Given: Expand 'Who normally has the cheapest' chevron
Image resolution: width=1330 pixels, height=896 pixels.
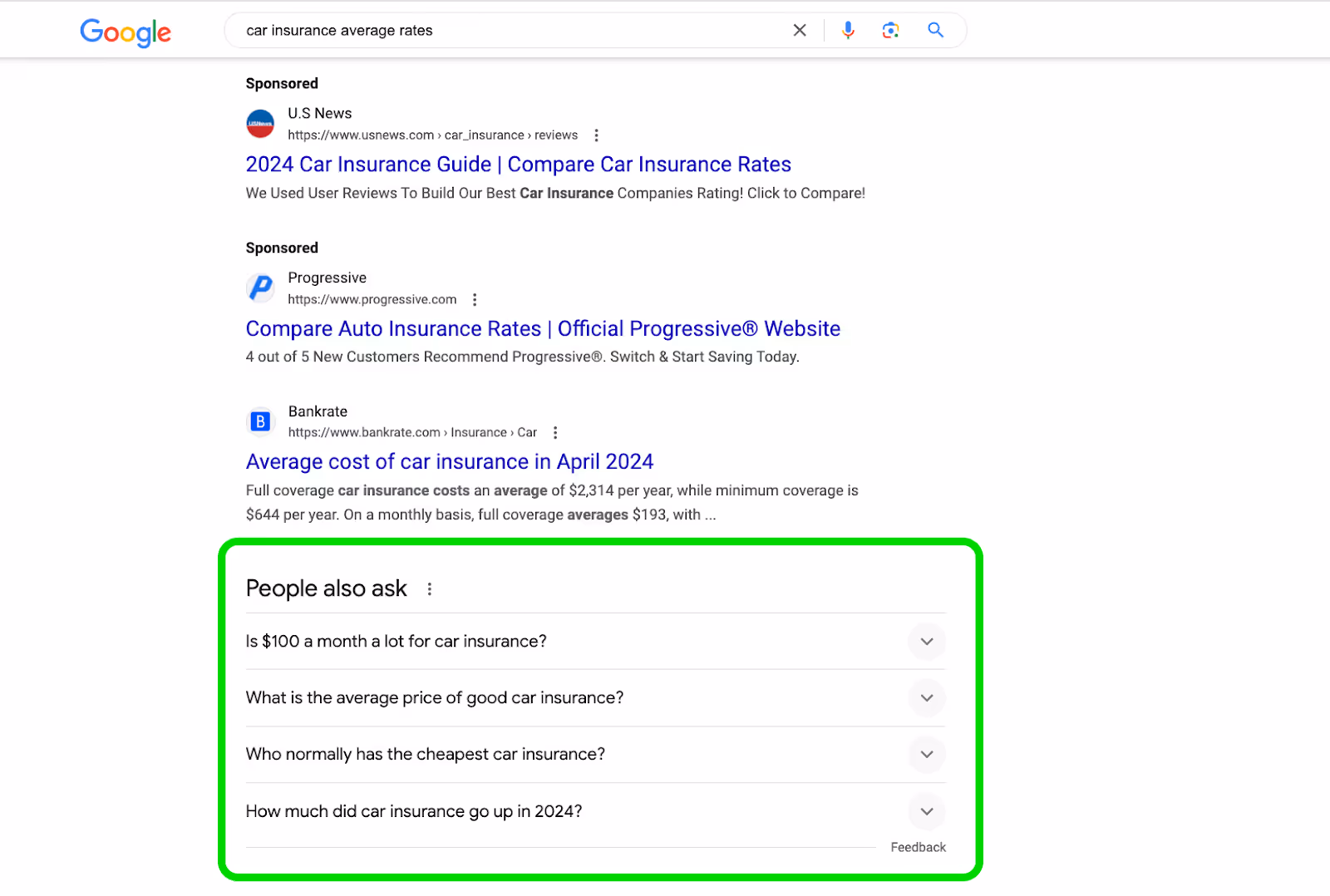Looking at the screenshot, I should 927,755.
